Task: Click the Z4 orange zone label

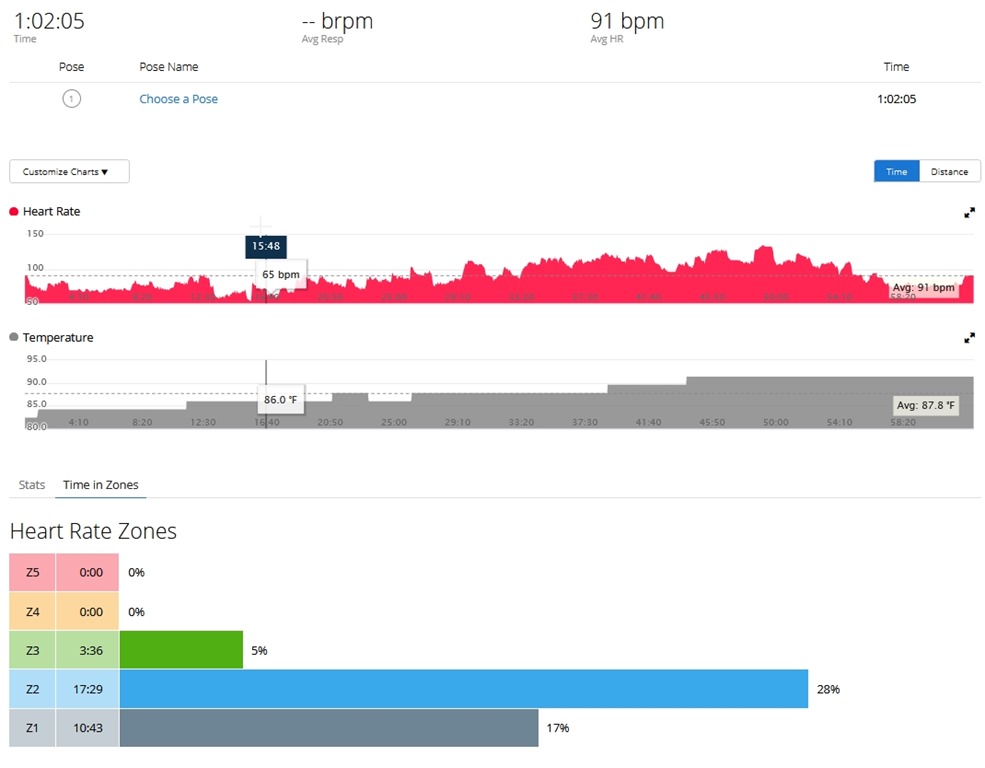Action: [x=32, y=611]
